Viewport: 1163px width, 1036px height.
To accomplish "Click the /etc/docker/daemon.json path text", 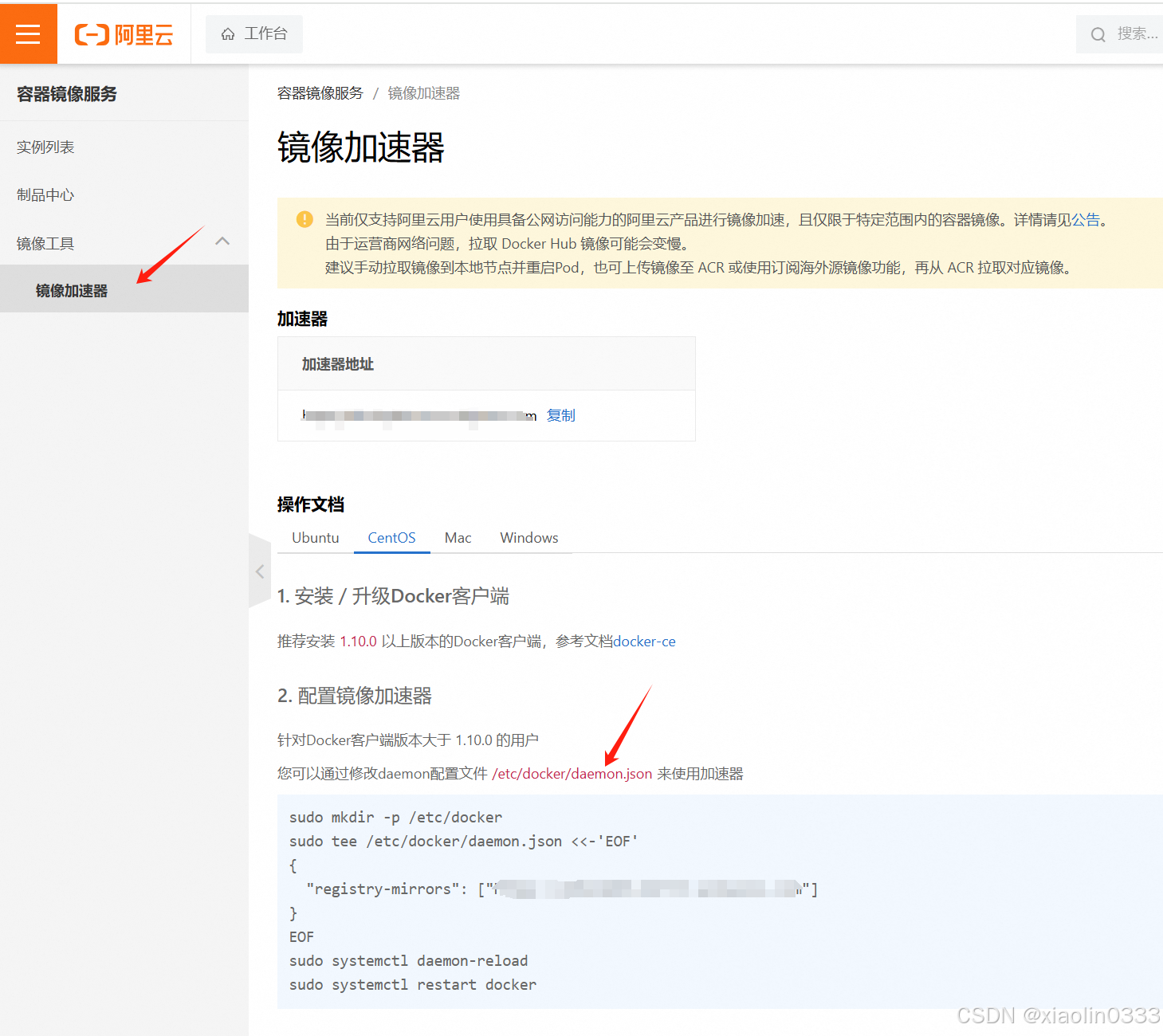I will (x=572, y=774).
